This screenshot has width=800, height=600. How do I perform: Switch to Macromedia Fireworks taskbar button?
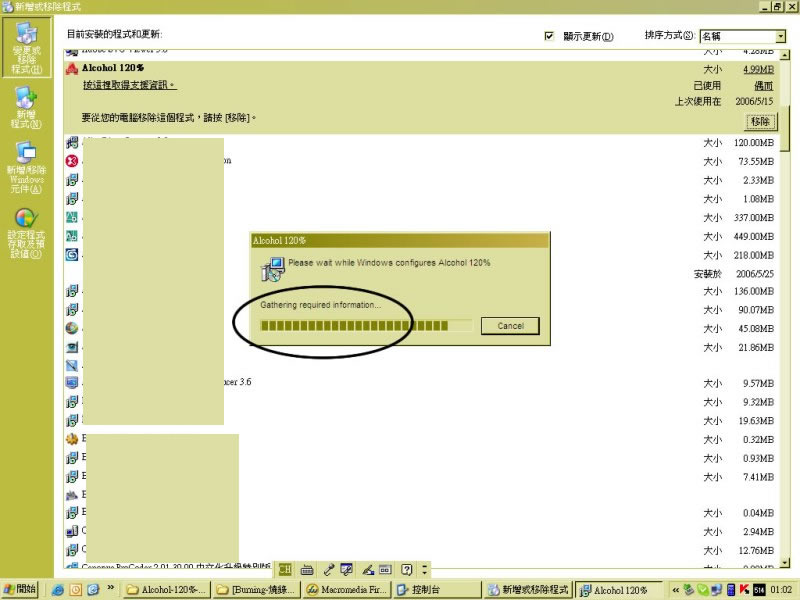347,590
